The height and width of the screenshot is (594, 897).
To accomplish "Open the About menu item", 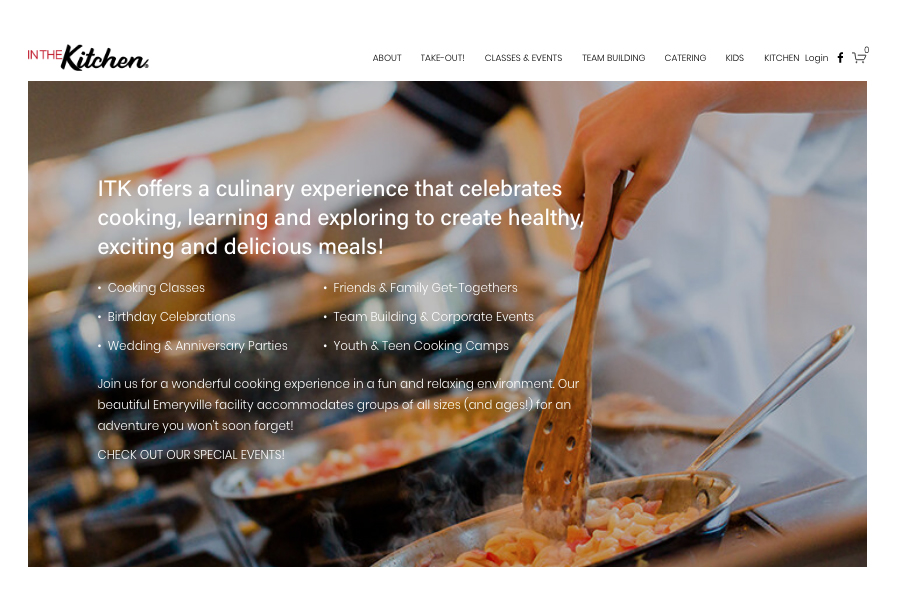I will pyautogui.click(x=387, y=58).
